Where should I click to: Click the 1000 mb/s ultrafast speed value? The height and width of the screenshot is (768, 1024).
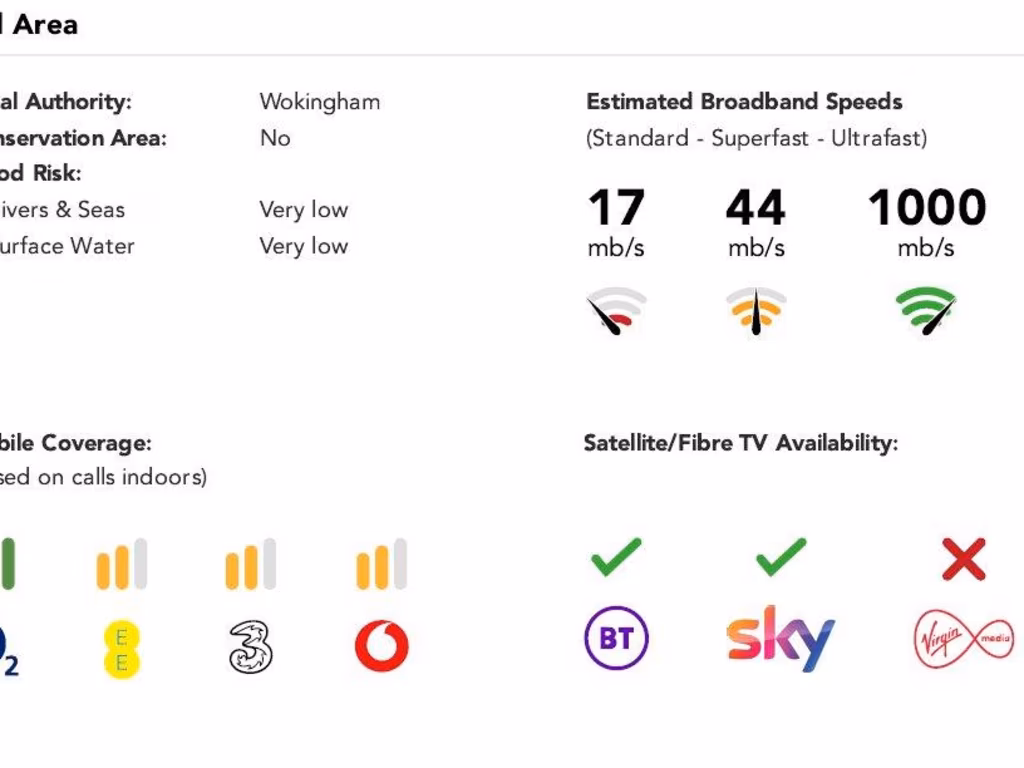926,208
